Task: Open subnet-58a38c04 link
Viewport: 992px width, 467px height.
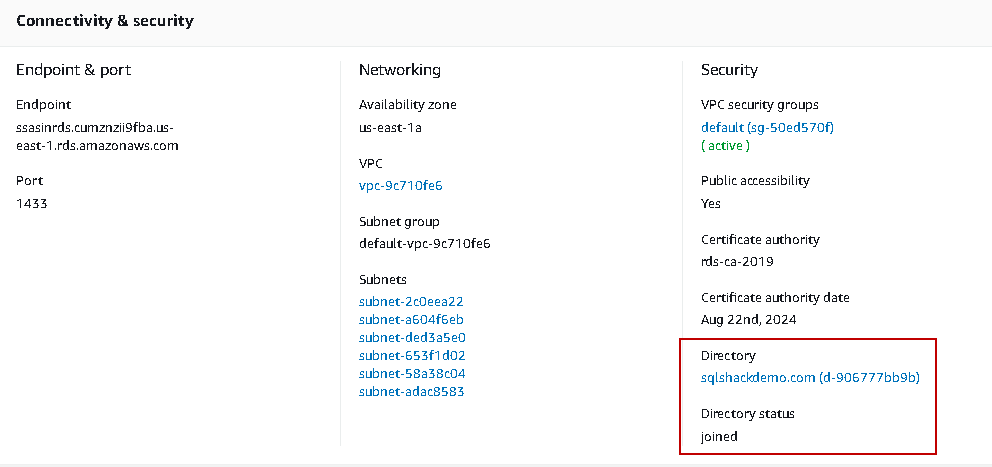Action: (411, 373)
